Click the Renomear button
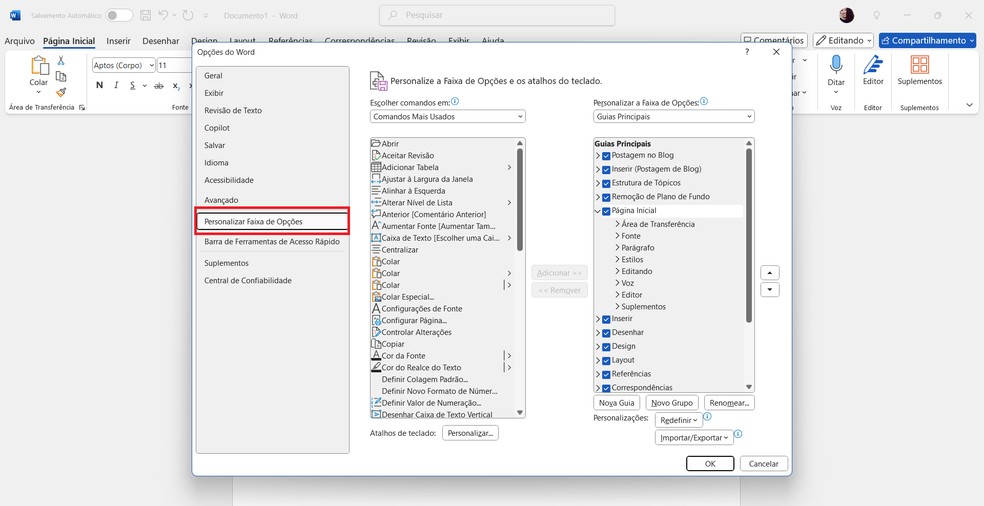The width and height of the screenshot is (984, 506). (x=729, y=403)
